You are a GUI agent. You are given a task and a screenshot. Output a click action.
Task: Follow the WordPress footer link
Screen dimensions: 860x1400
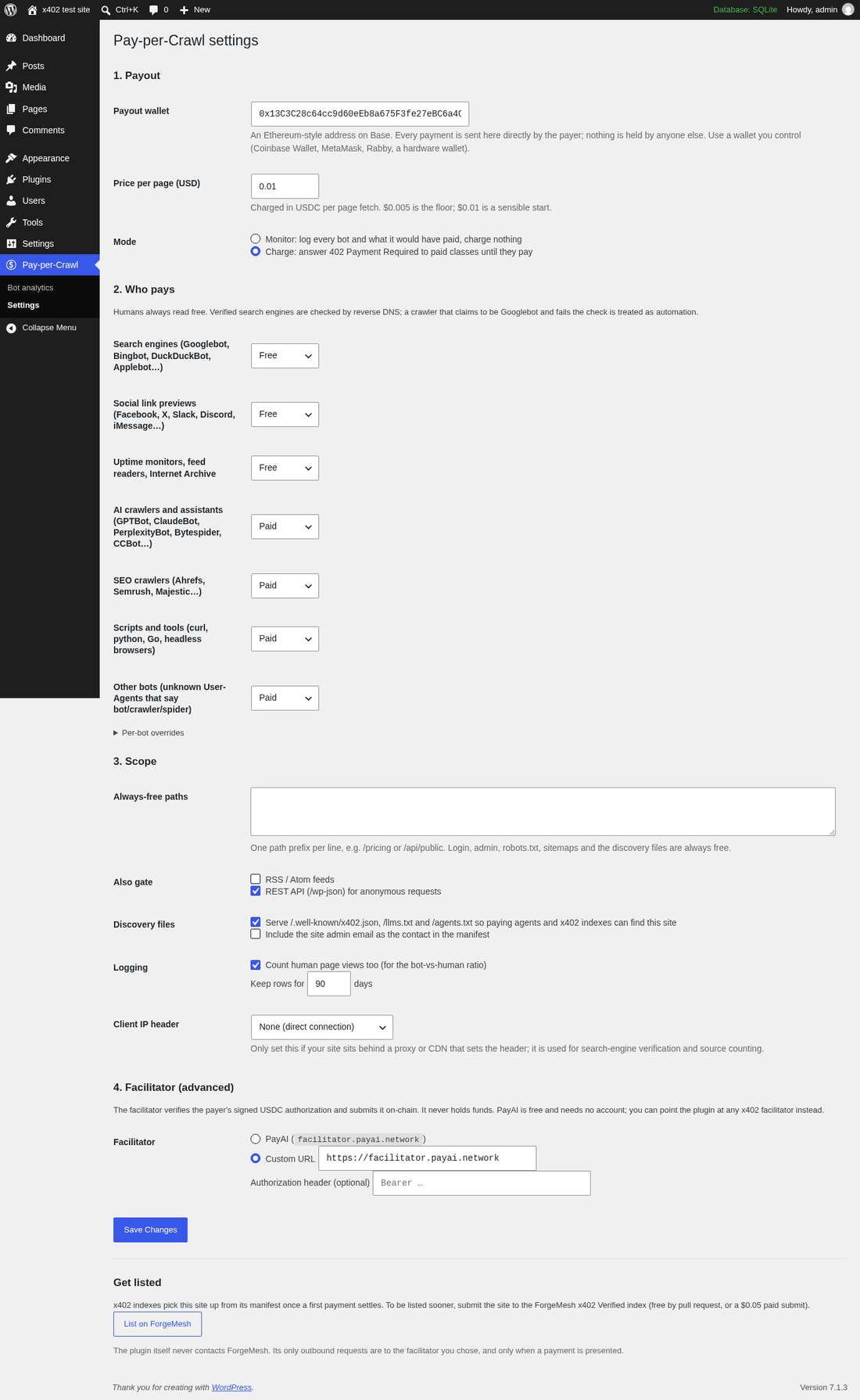click(231, 1387)
